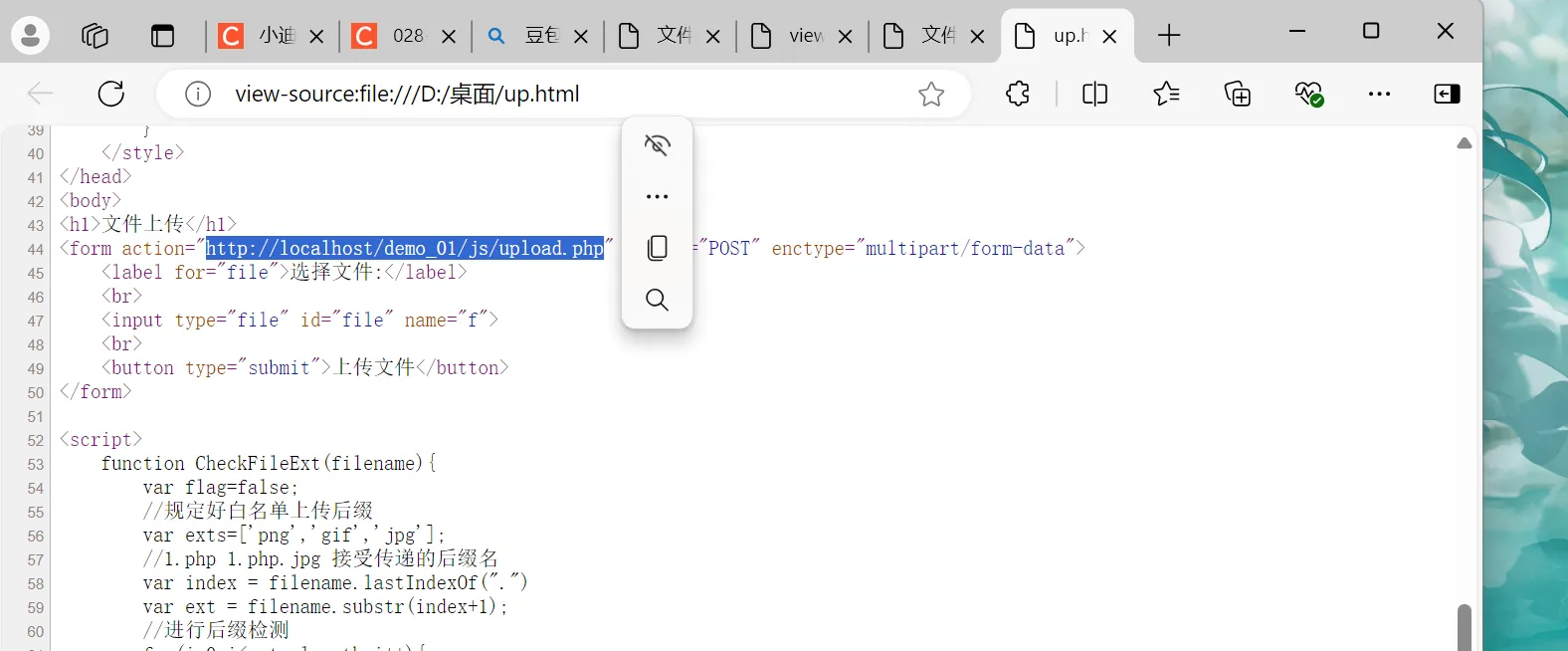Open the Favorites list icon

point(1166,94)
